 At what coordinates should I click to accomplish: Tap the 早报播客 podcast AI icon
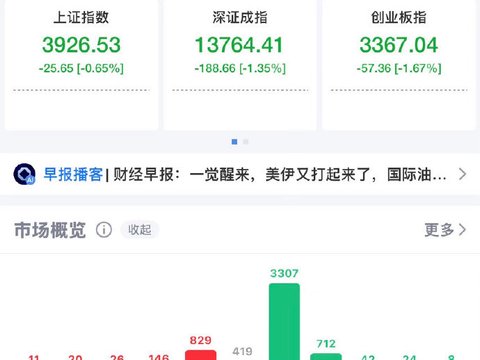click(24, 174)
